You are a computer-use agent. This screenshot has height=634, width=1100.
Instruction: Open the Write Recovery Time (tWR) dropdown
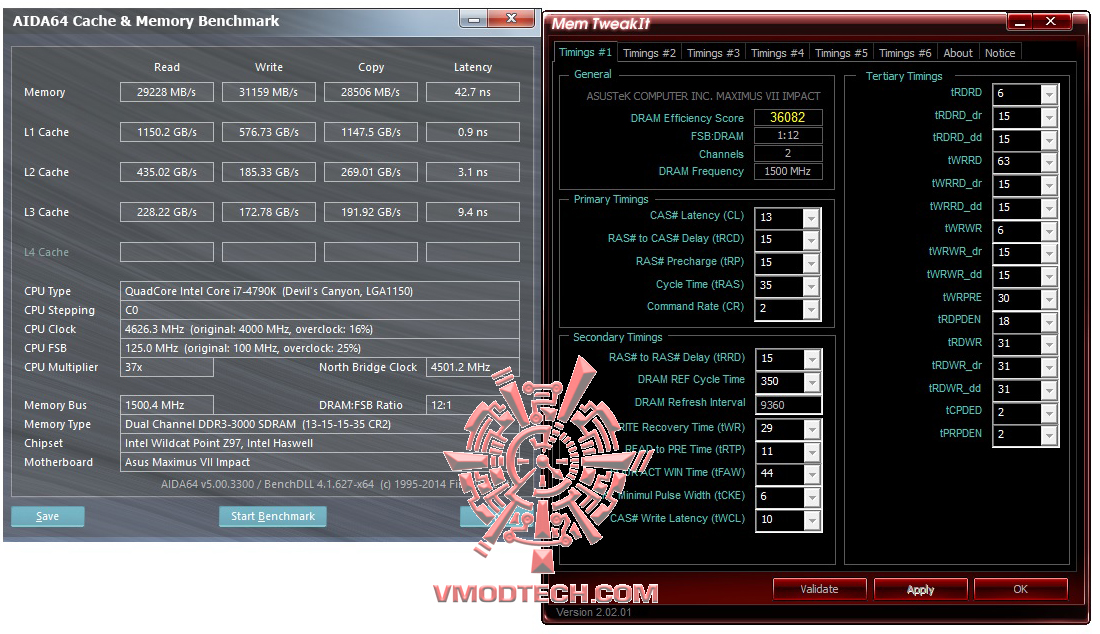(812, 429)
